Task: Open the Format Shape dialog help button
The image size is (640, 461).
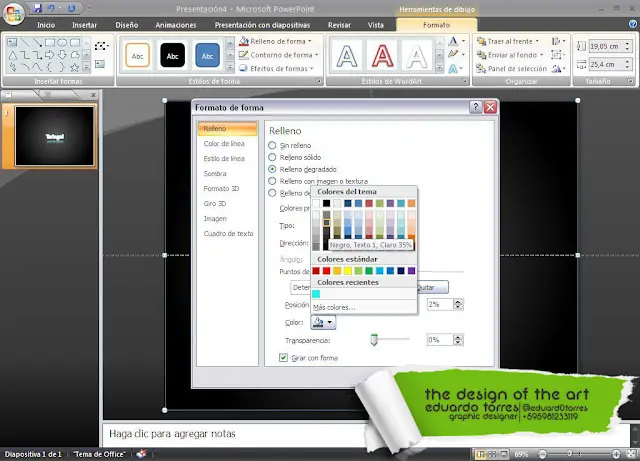Action: pos(475,107)
